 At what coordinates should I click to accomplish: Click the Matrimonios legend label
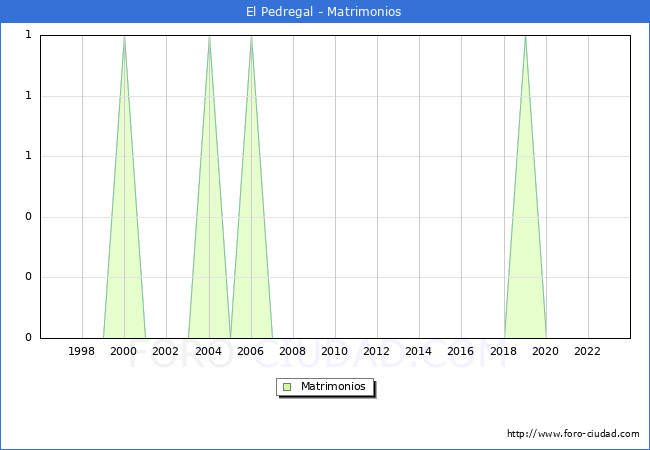(x=333, y=387)
